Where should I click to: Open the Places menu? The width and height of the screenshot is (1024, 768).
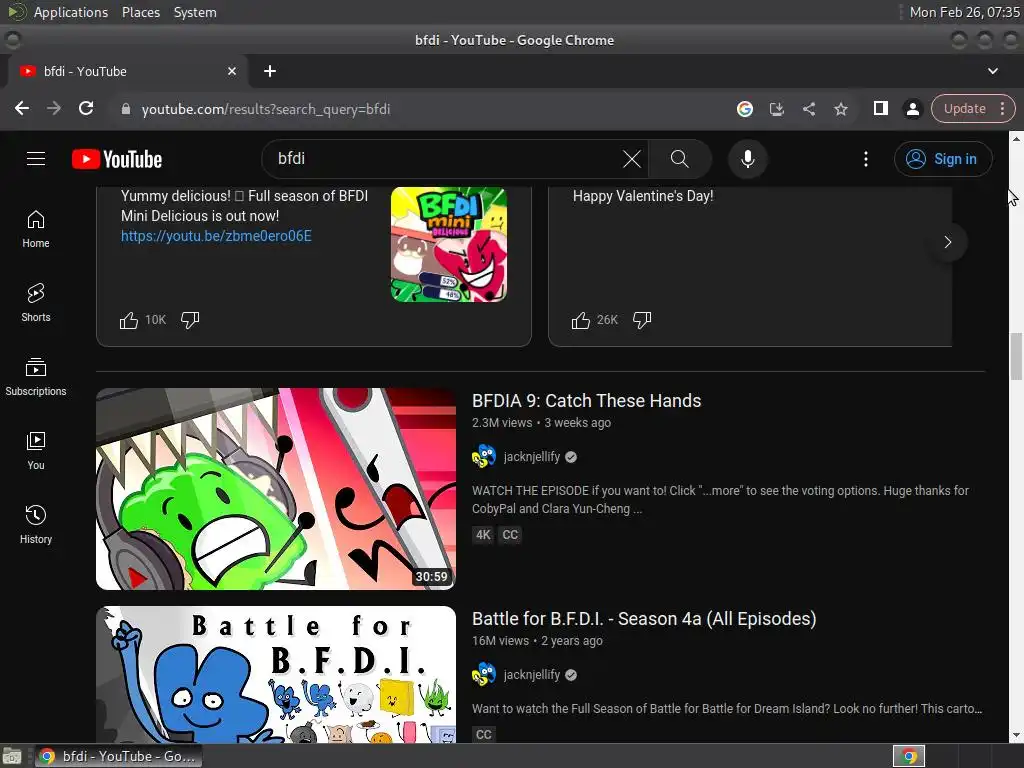[141, 12]
